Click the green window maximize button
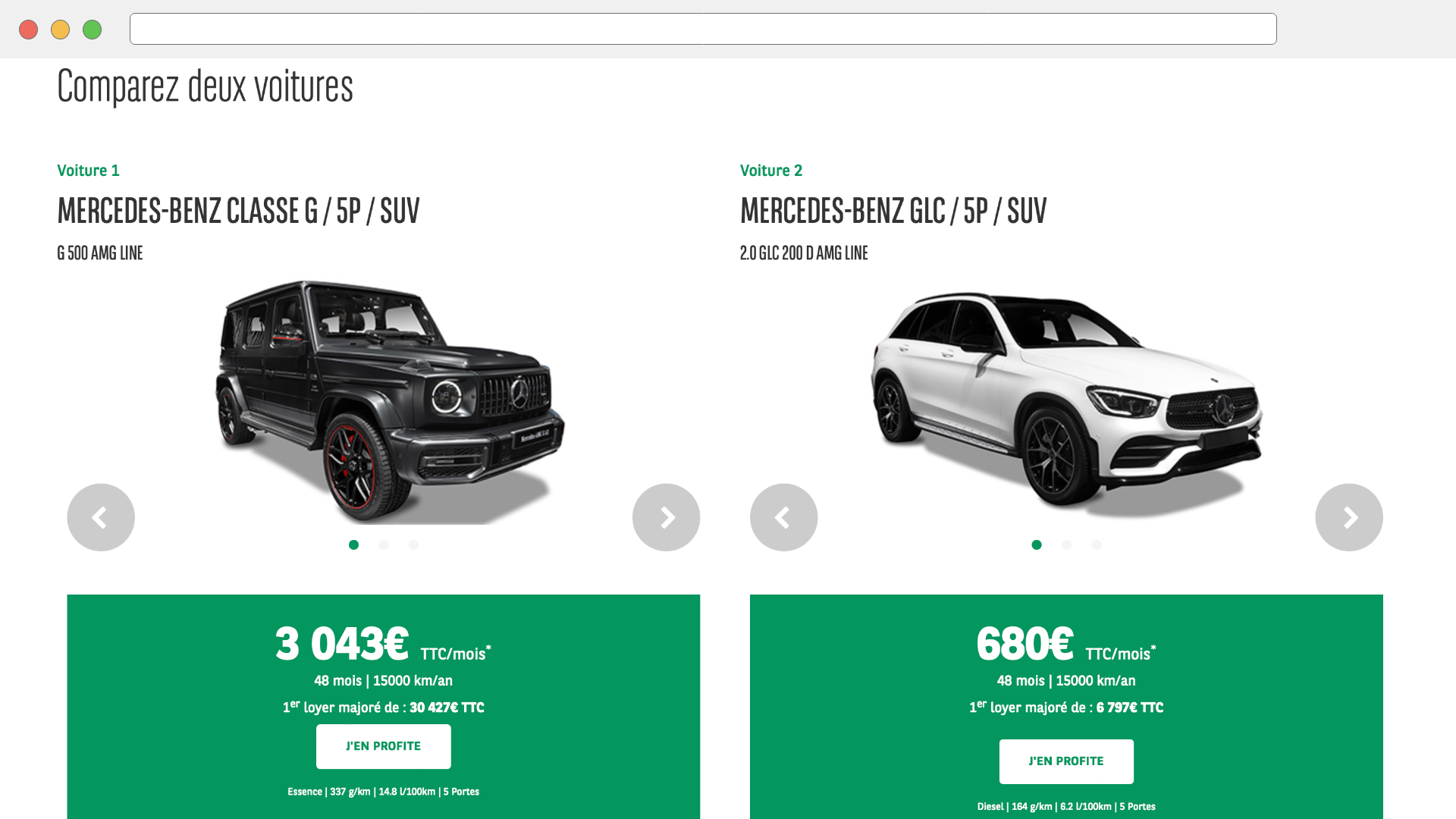The height and width of the screenshot is (819, 1456). tap(92, 30)
